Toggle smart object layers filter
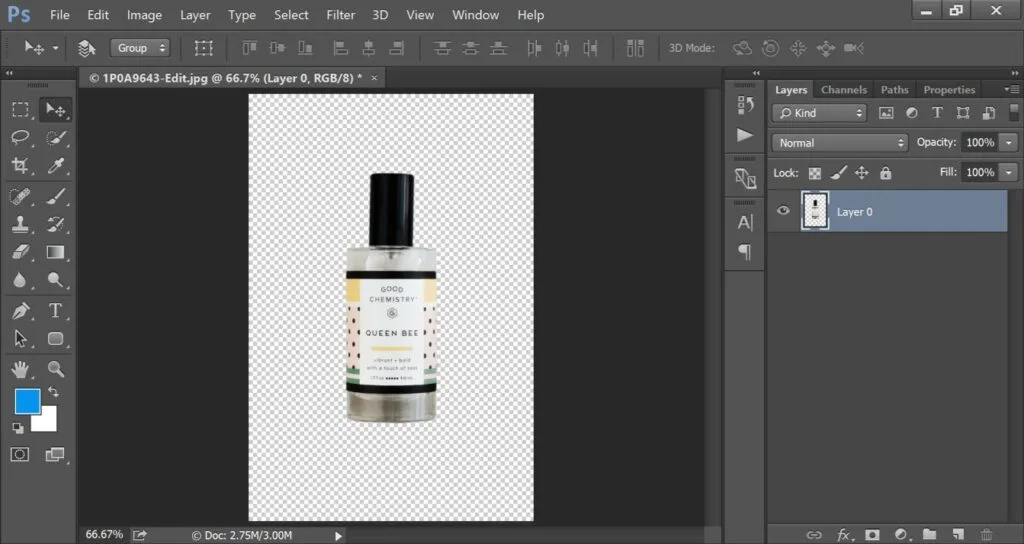1024x544 pixels. 989,113
